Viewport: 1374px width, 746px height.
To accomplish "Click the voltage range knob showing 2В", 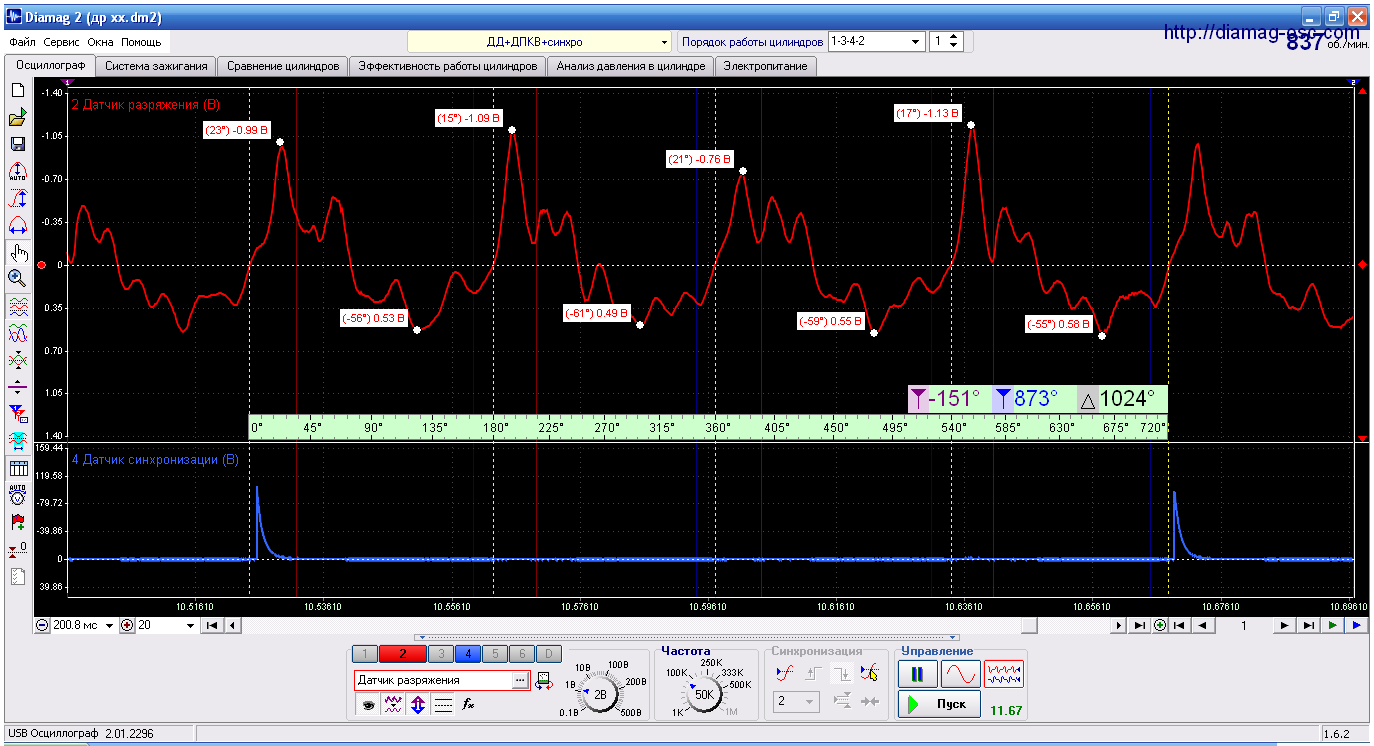I will point(600,694).
